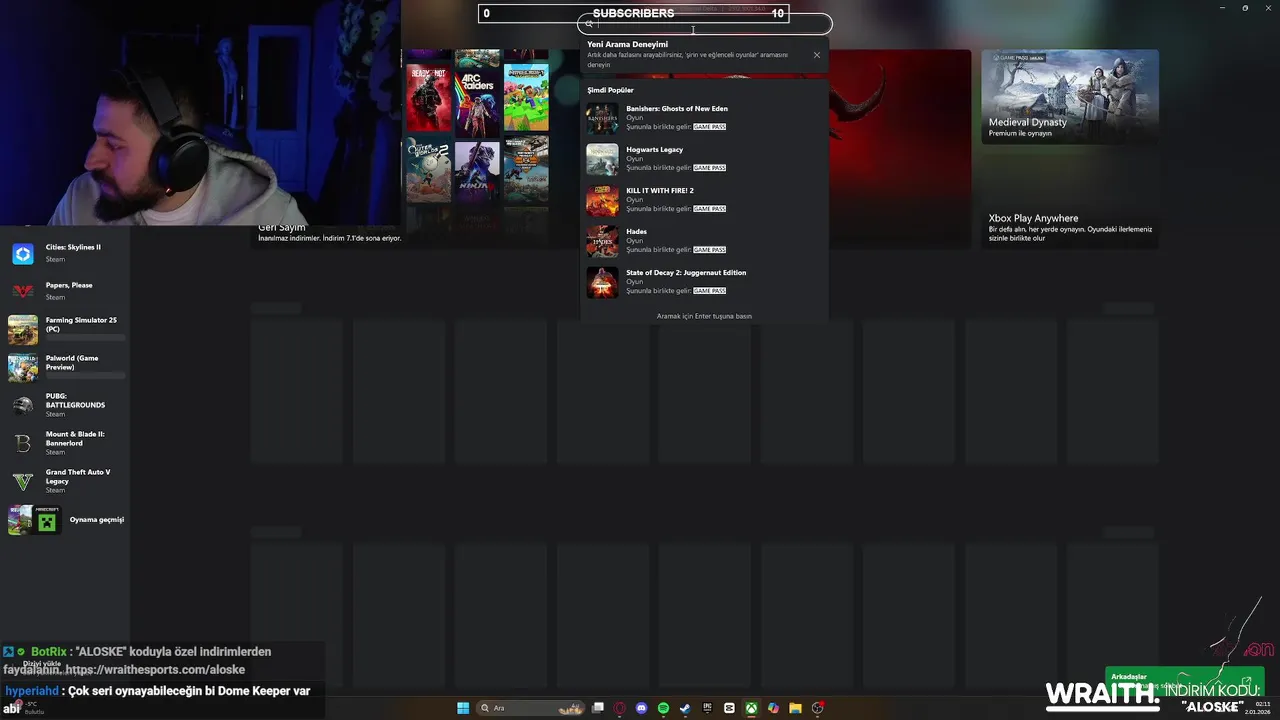This screenshot has width=1280, height=720.
Task: Open the Arkadaşlar friends button
Action: pos(1185,680)
